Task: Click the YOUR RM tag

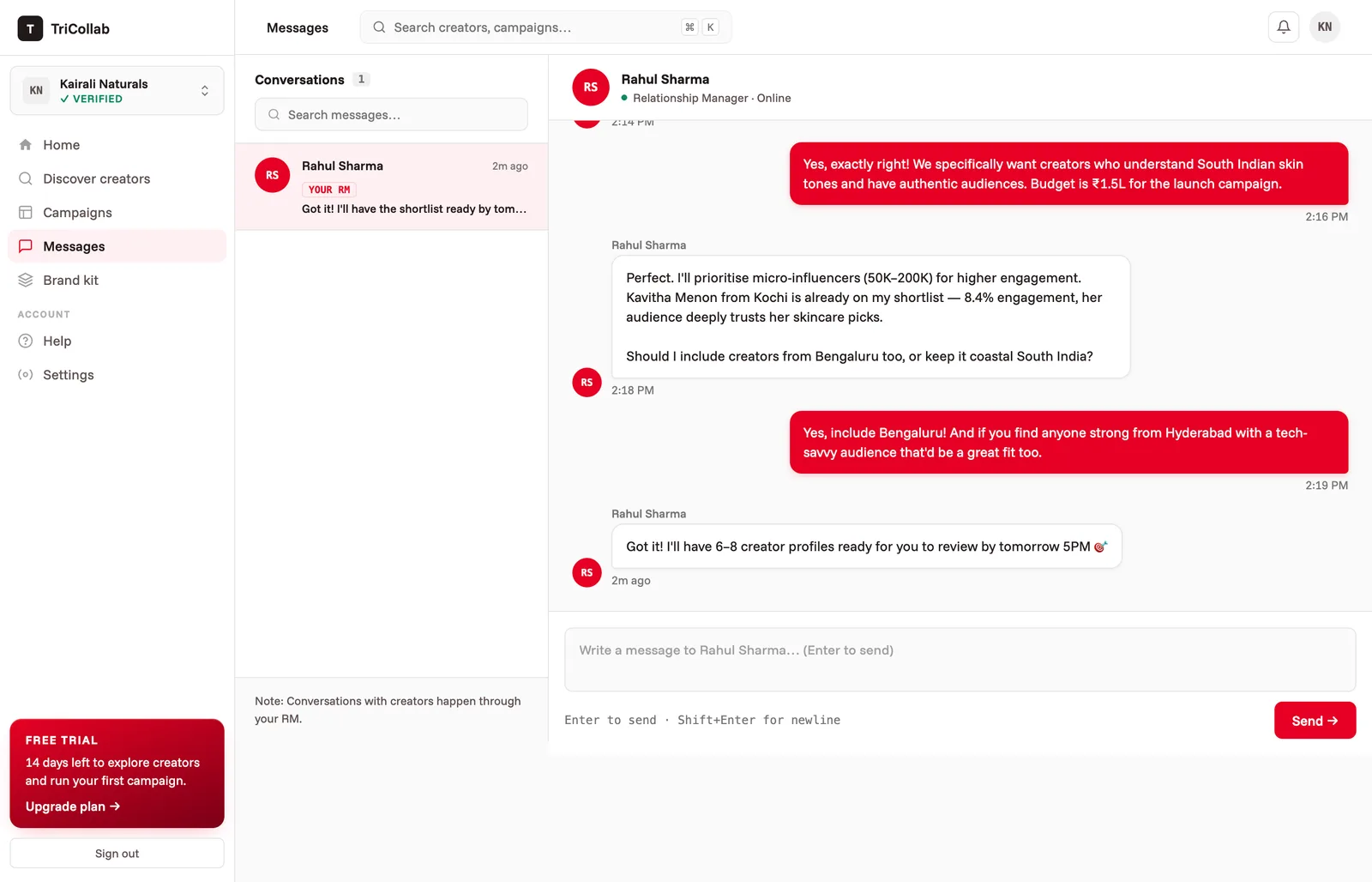Action: click(329, 190)
